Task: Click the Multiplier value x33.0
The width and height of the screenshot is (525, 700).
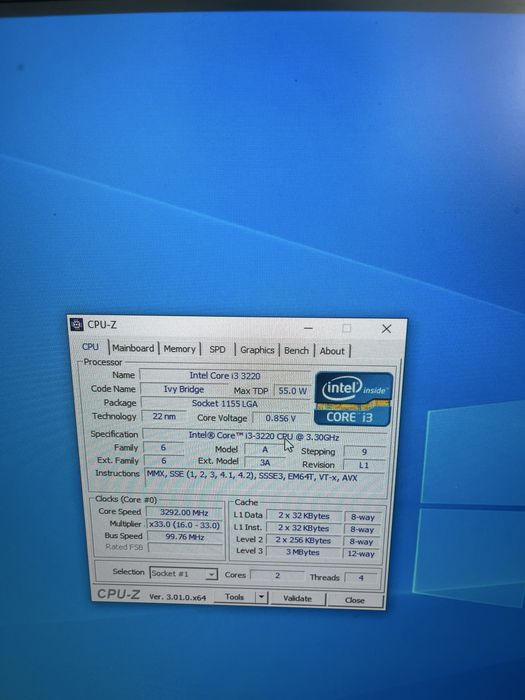Action: click(x=184, y=525)
